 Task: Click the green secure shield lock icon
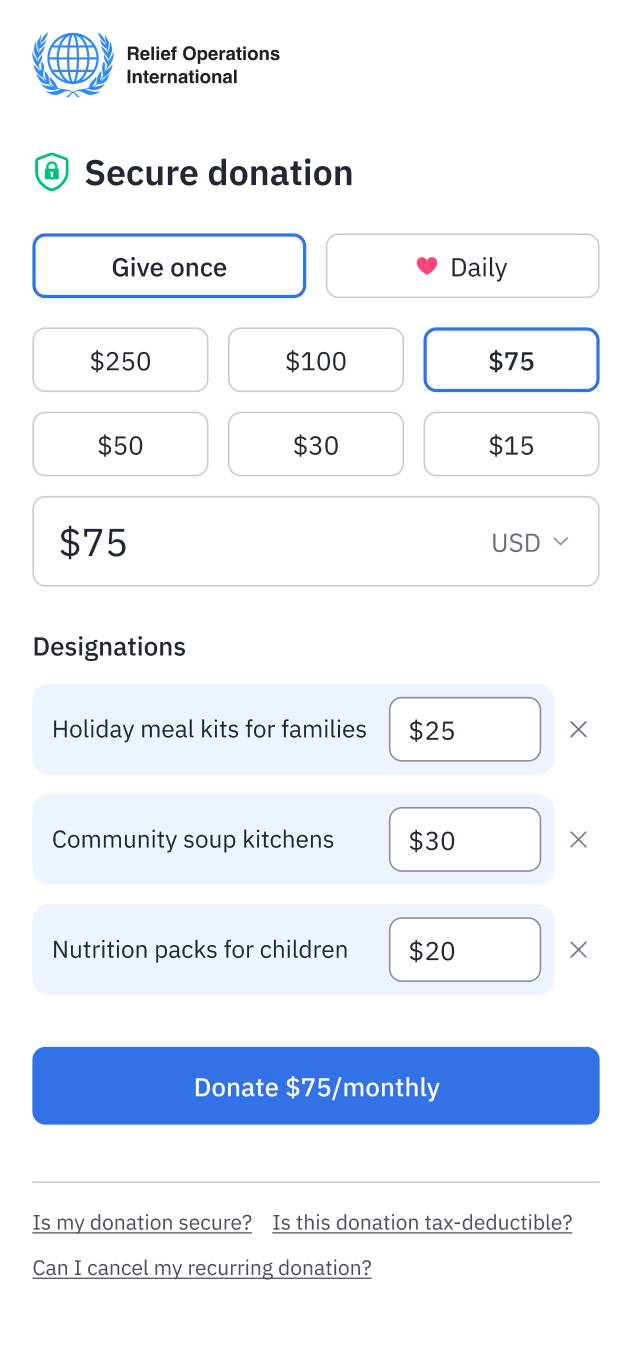51,172
